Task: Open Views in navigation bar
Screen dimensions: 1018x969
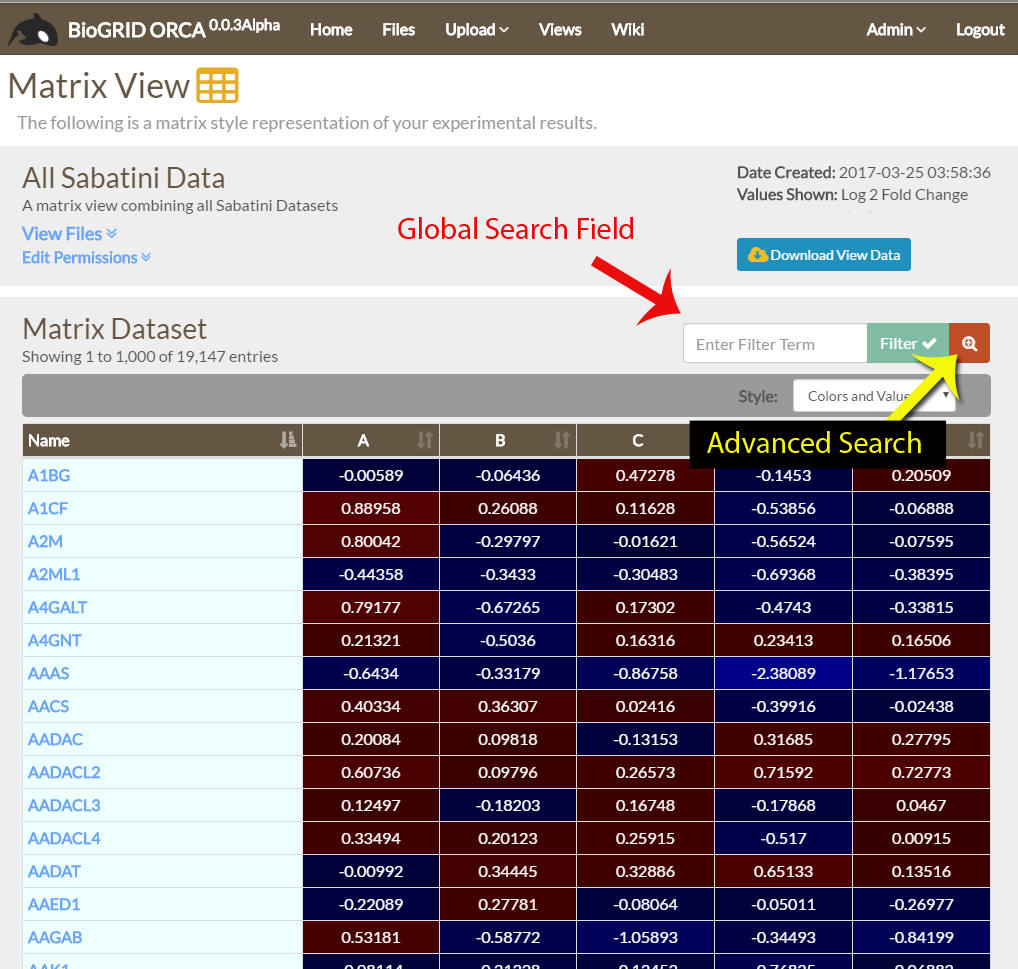Action: point(560,30)
